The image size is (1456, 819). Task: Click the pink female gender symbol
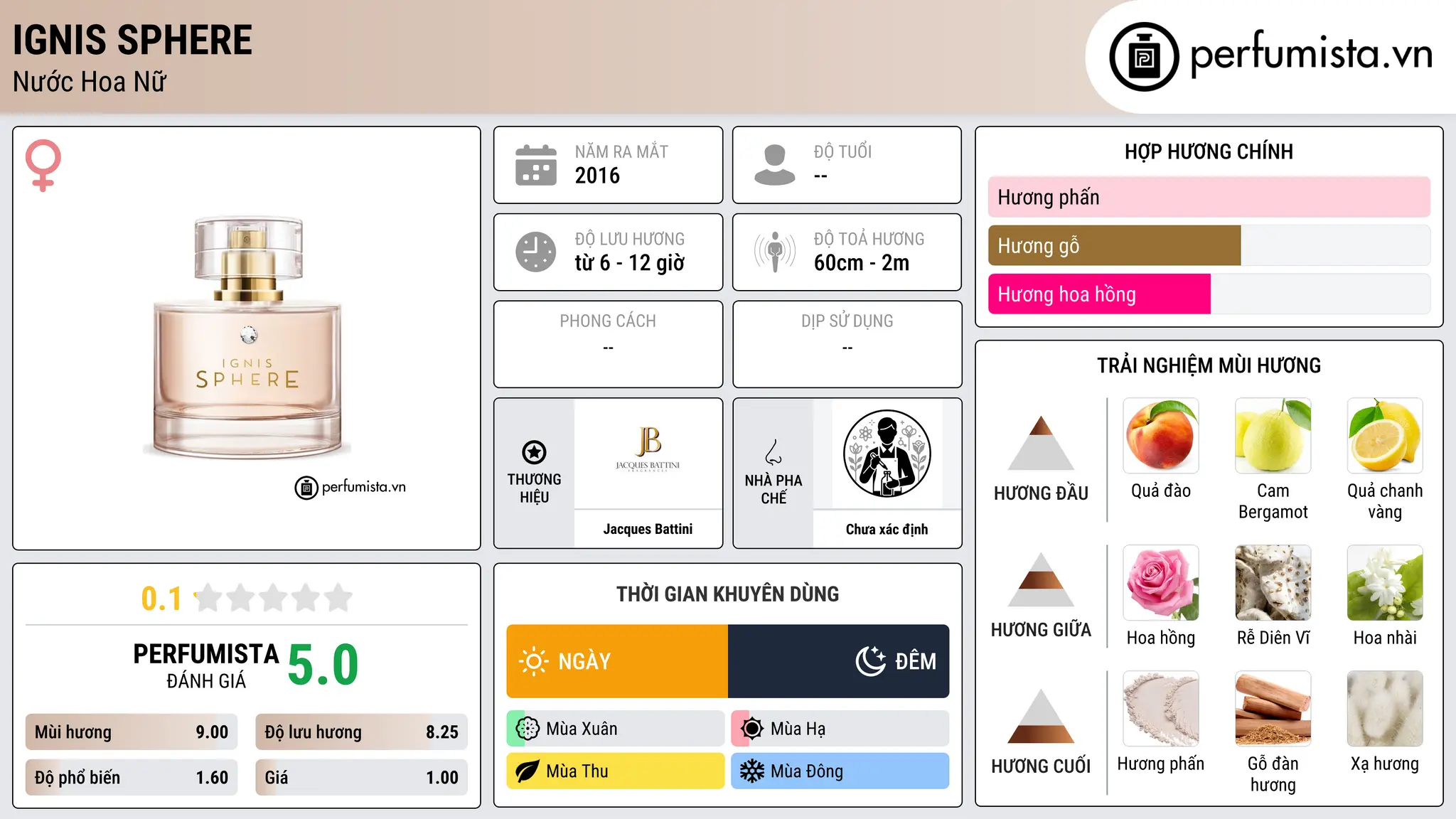(43, 166)
